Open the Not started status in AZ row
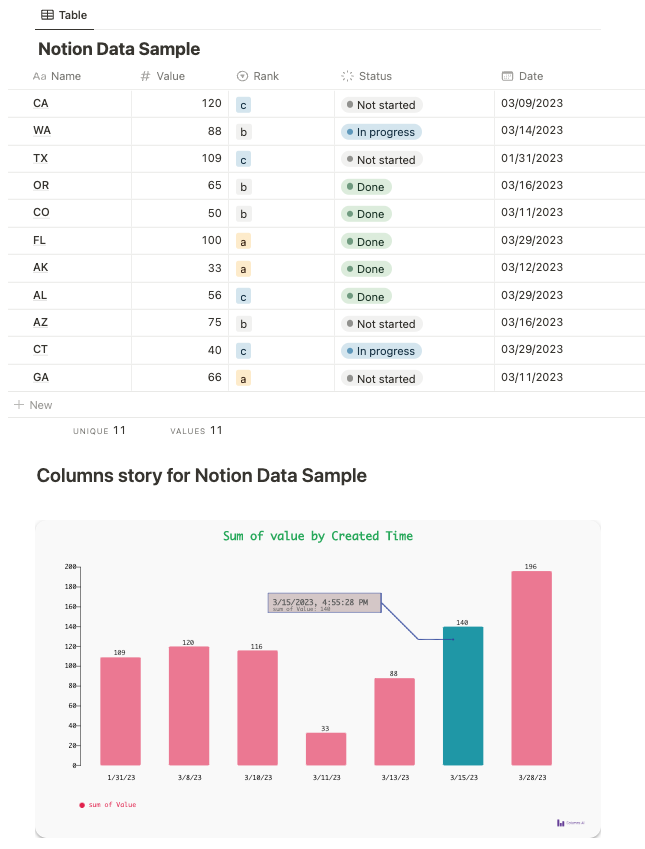Image resolution: width=645 pixels, height=849 pixels. tap(381, 324)
